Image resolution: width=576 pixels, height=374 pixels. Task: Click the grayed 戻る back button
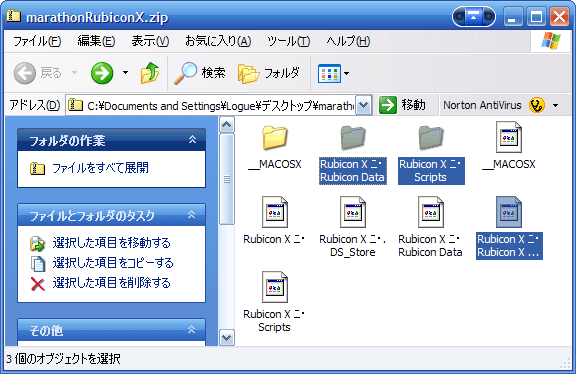pyautogui.click(x=37, y=73)
